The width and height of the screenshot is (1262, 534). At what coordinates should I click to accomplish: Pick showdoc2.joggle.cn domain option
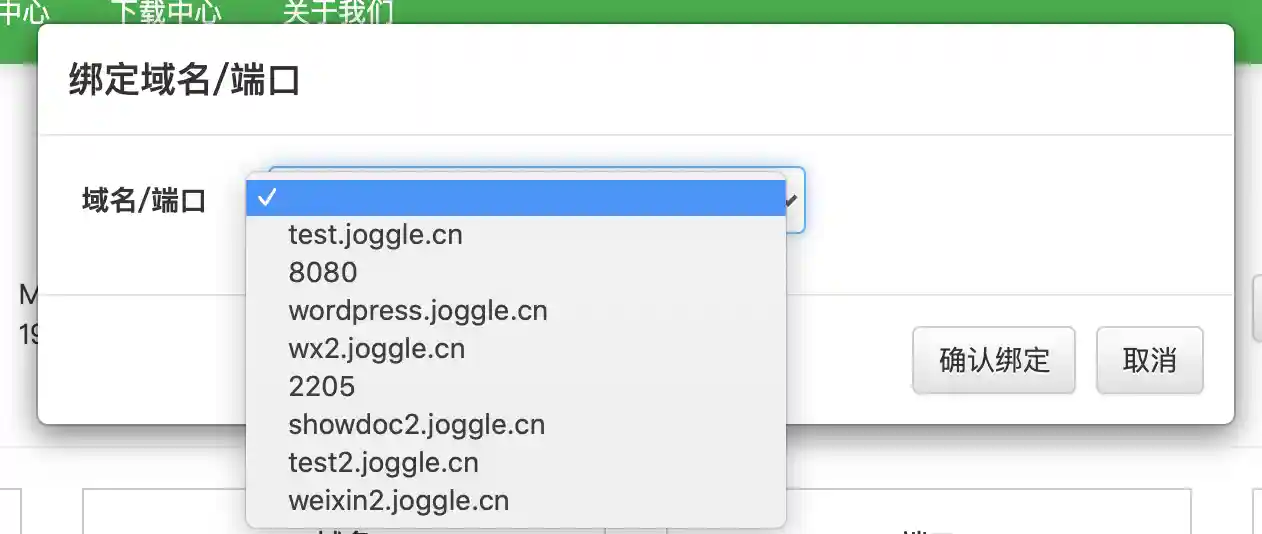point(416,424)
